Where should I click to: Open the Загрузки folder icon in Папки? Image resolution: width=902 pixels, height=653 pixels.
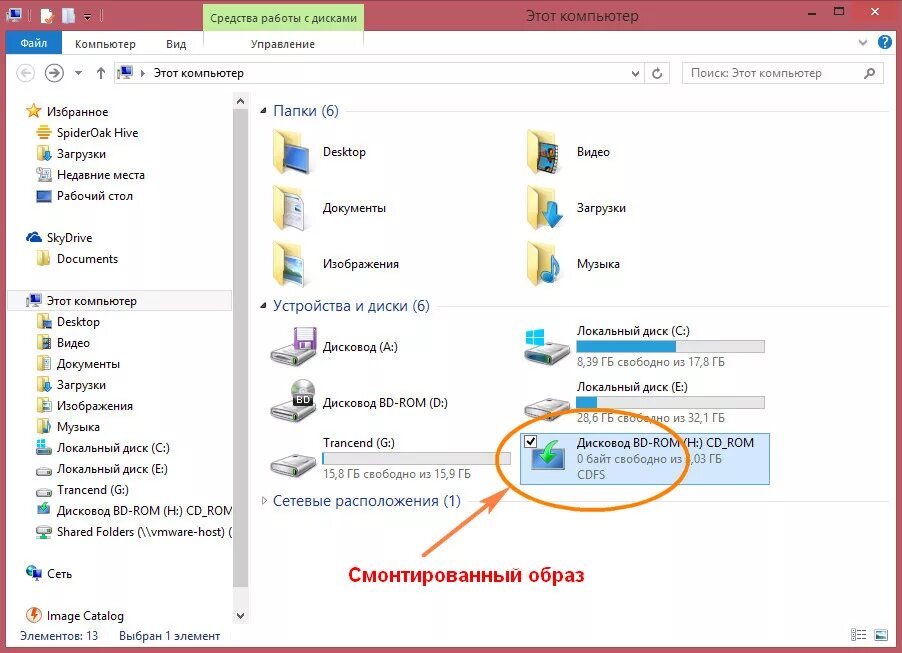coord(547,208)
